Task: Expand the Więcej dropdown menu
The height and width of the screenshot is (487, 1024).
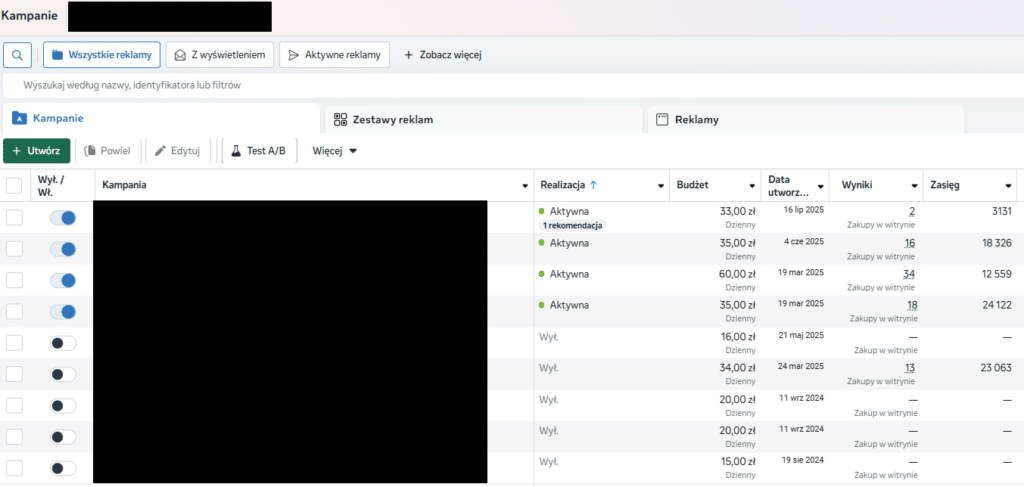Action: (x=335, y=151)
